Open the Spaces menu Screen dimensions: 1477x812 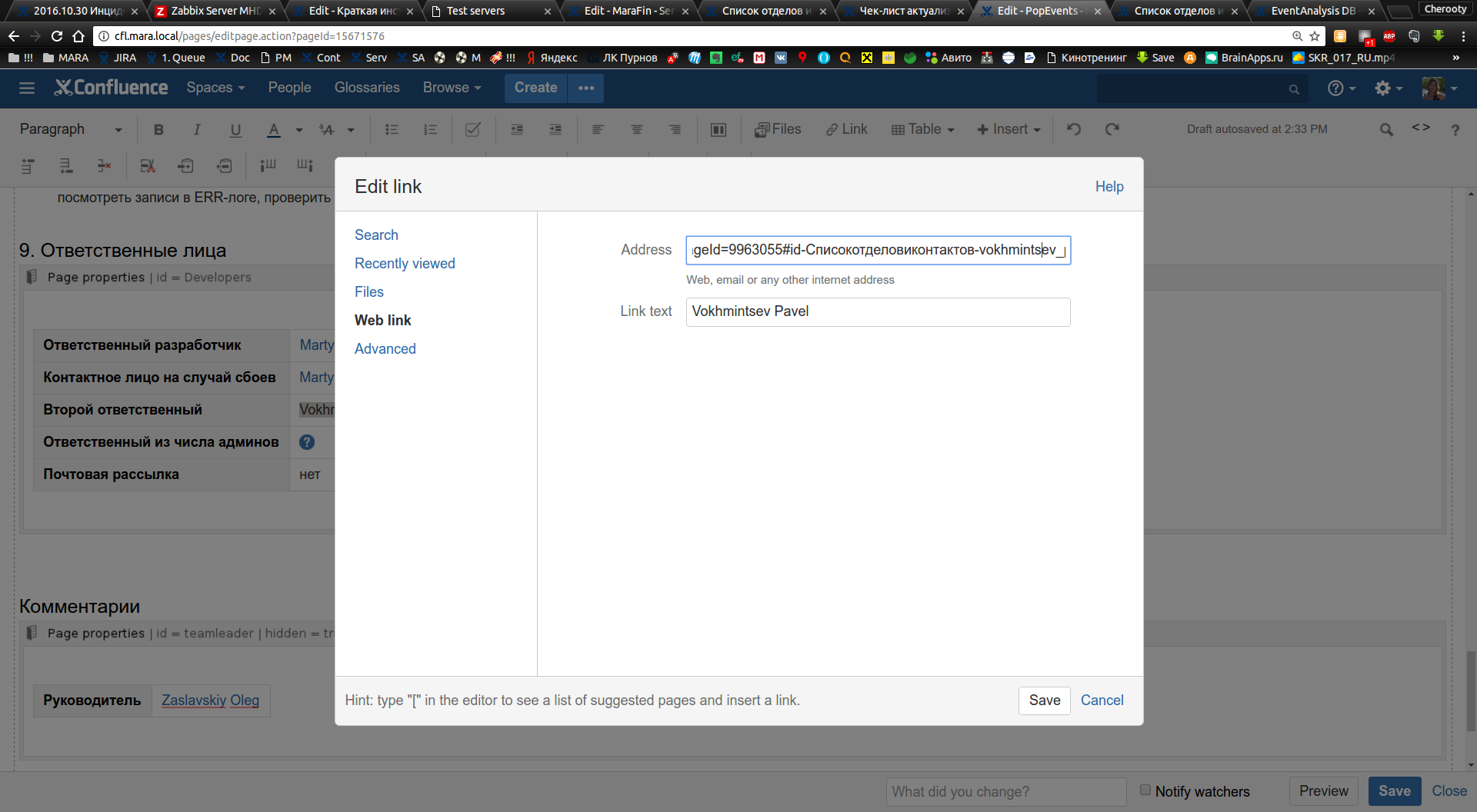pyautogui.click(x=215, y=88)
